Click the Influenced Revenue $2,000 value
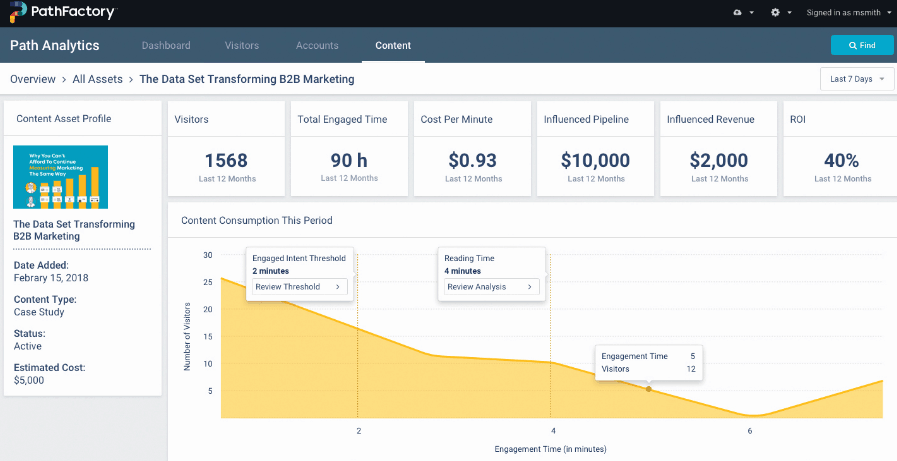 [x=719, y=161]
